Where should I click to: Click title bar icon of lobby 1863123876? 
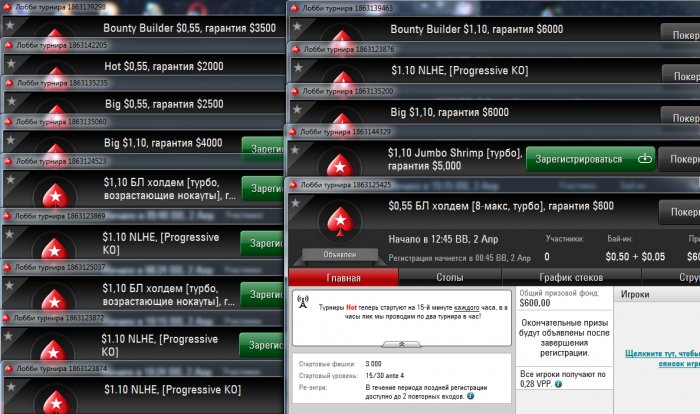[x=296, y=49]
